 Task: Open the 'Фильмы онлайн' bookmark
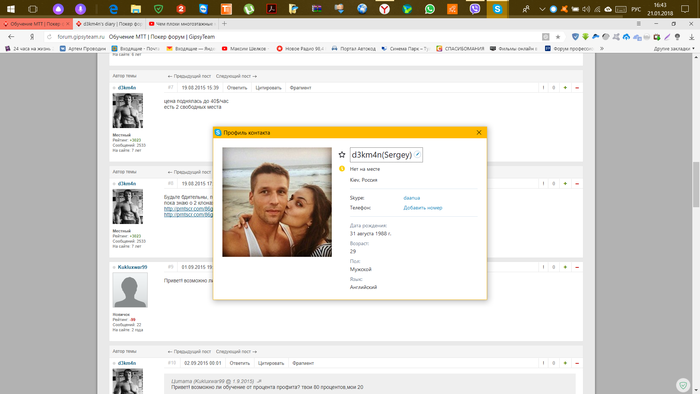tap(514, 48)
